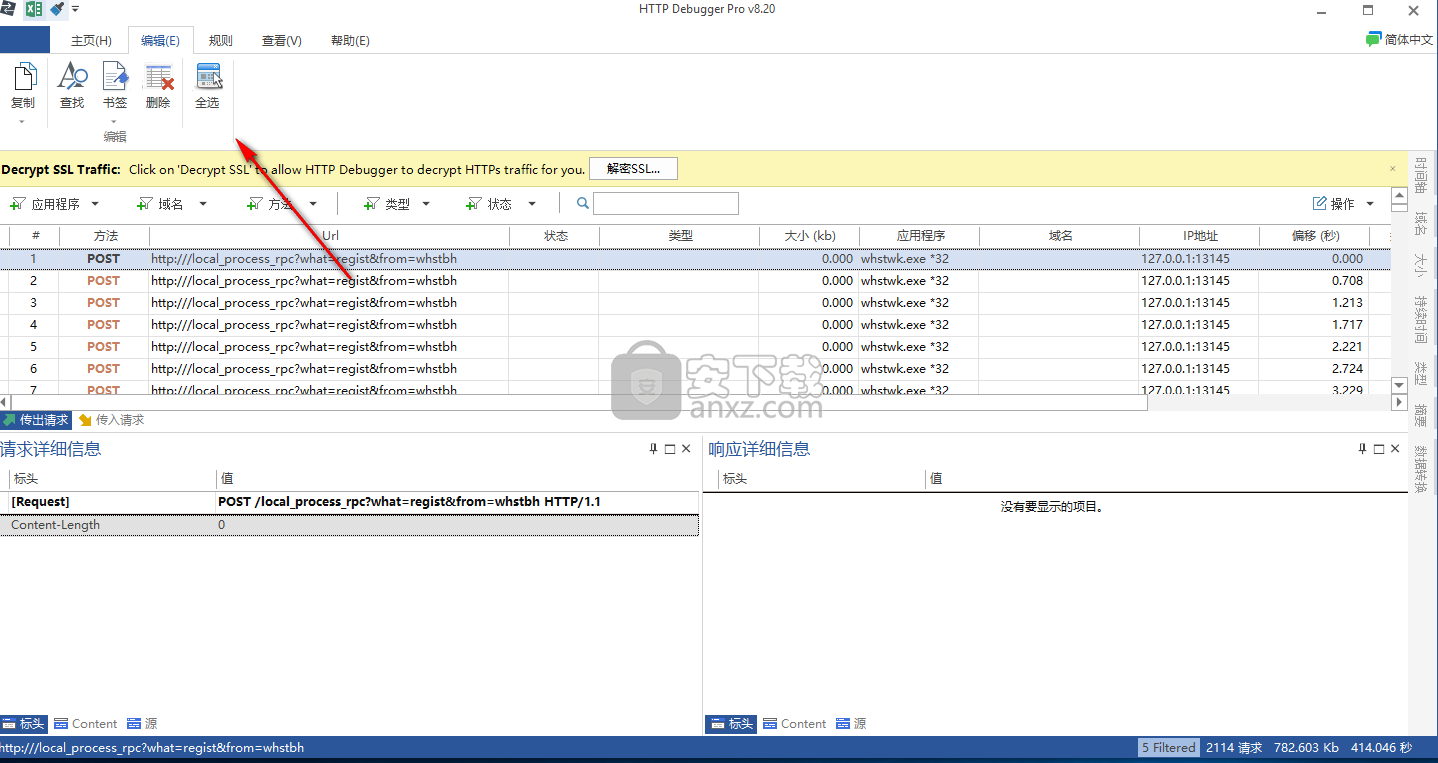1438x763 pixels.
Task: Open request panel Source (源) tab
Action: pyautogui.click(x=142, y=723)
